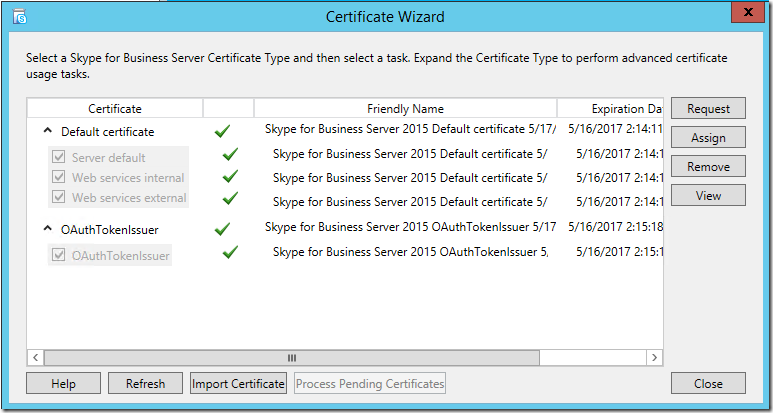This screenshot has height=413, width=773.
Task: Click the horizontal scrollbar left arrow
Action: point(35,357)
